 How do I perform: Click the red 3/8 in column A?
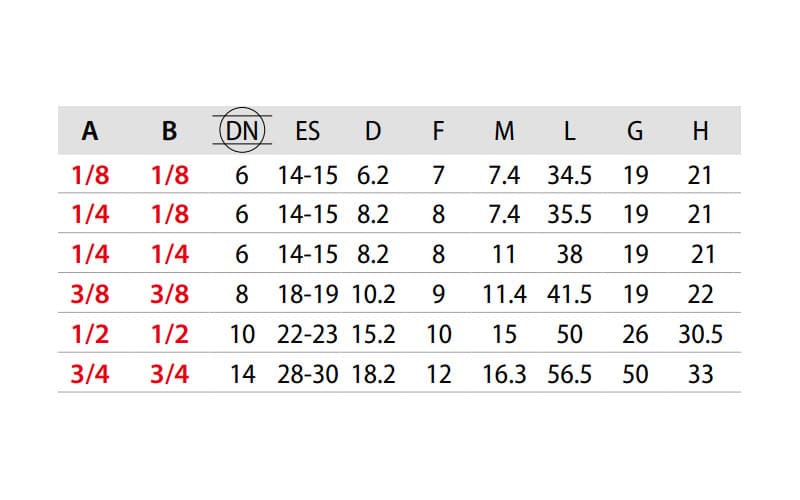click(x=90, y=294)
